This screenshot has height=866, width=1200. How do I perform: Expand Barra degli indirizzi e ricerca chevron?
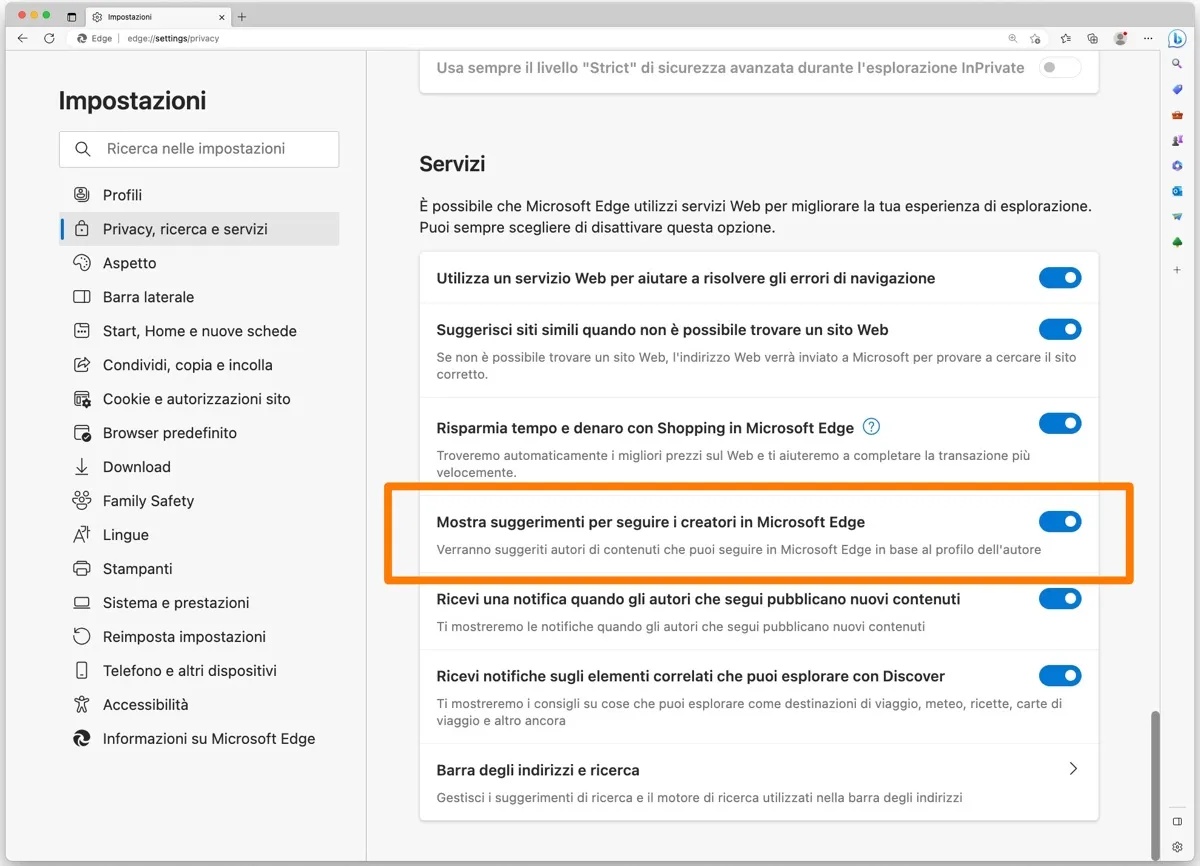1073,769
